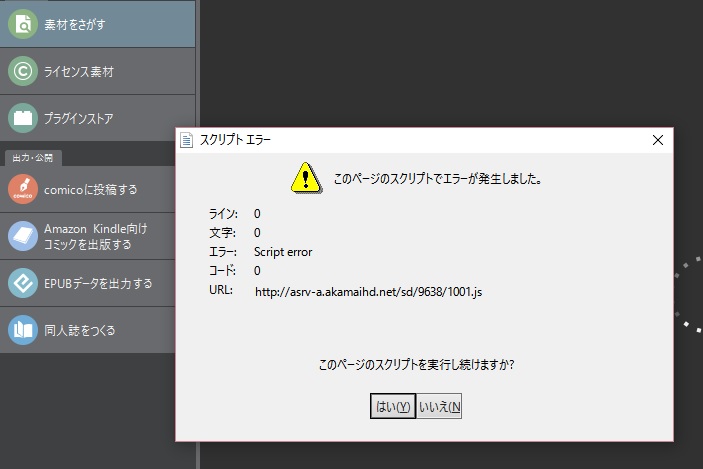
Task: Click the いいえ(N) button
Action: coord(439,406)
